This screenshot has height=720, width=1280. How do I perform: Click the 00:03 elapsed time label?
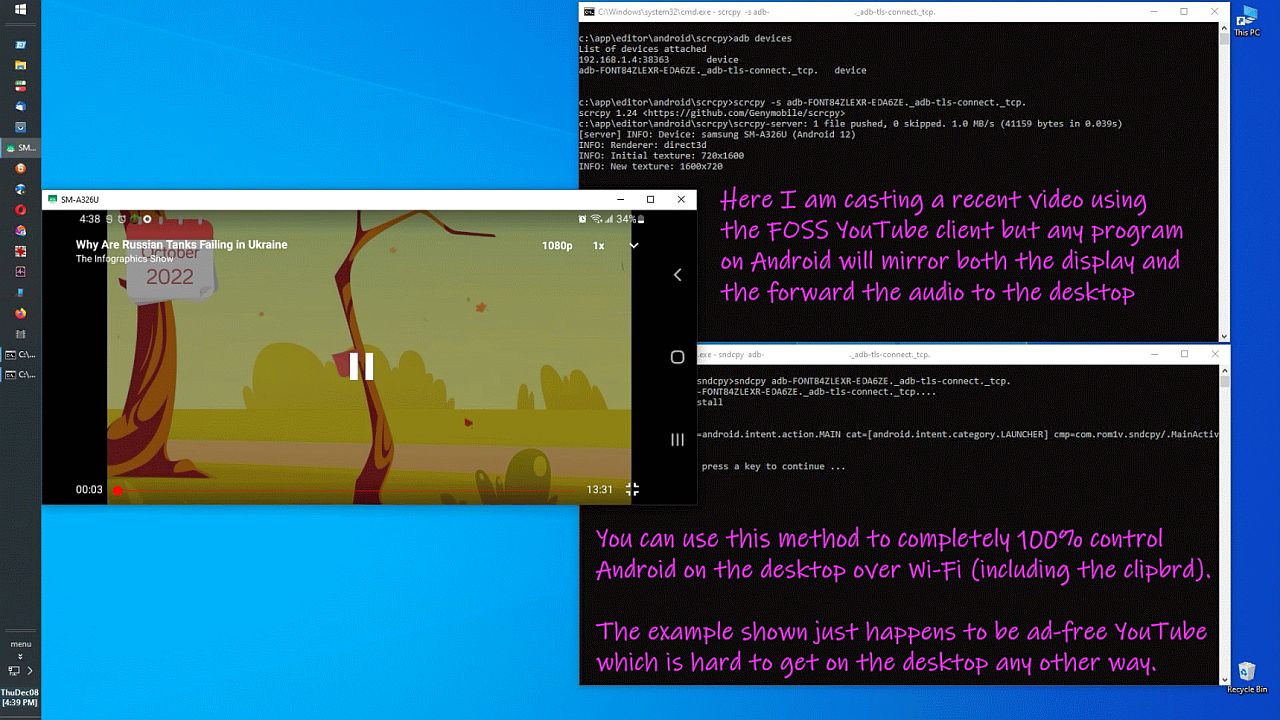89,489
